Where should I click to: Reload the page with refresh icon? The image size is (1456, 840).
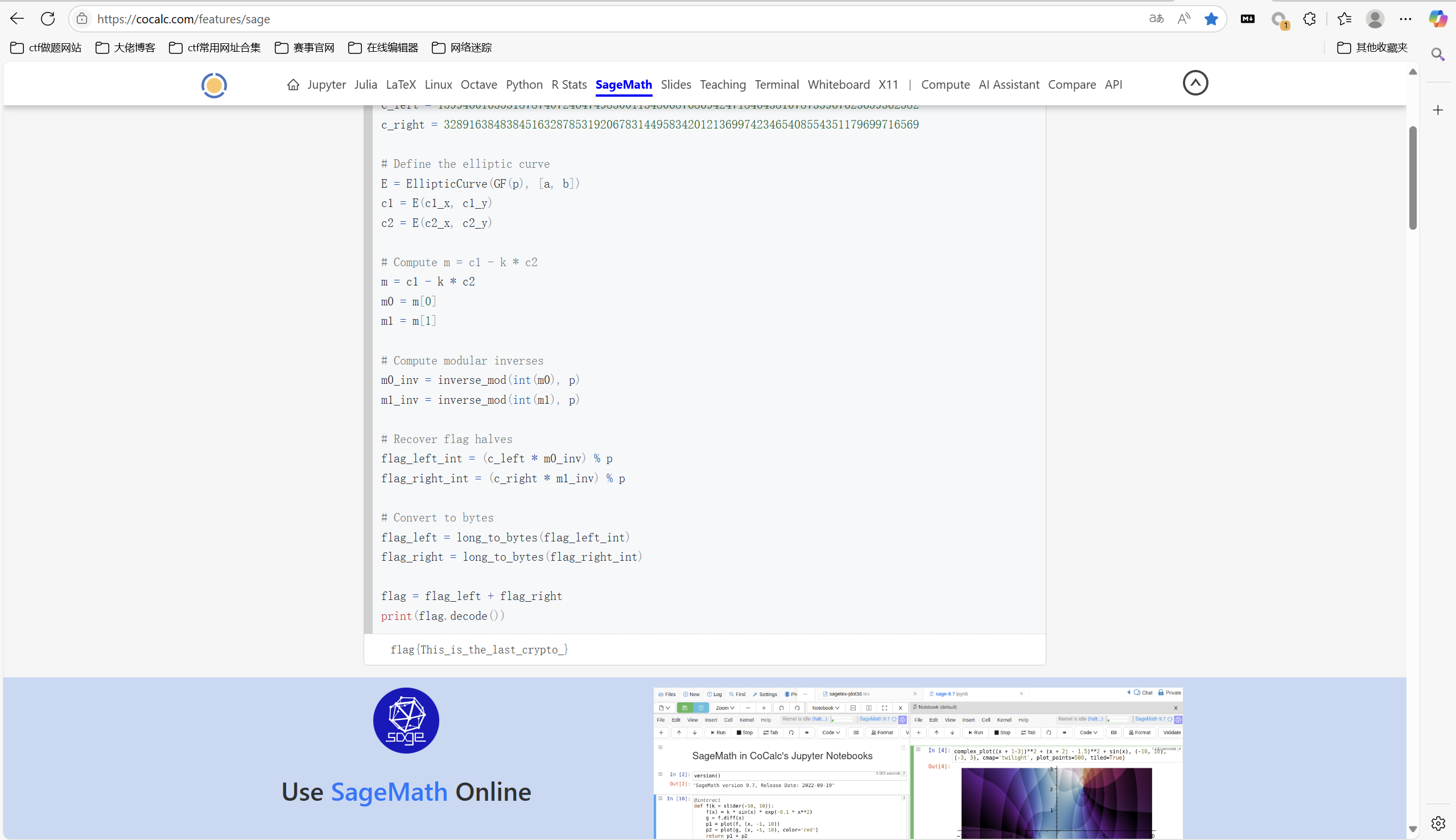[48, 18]
